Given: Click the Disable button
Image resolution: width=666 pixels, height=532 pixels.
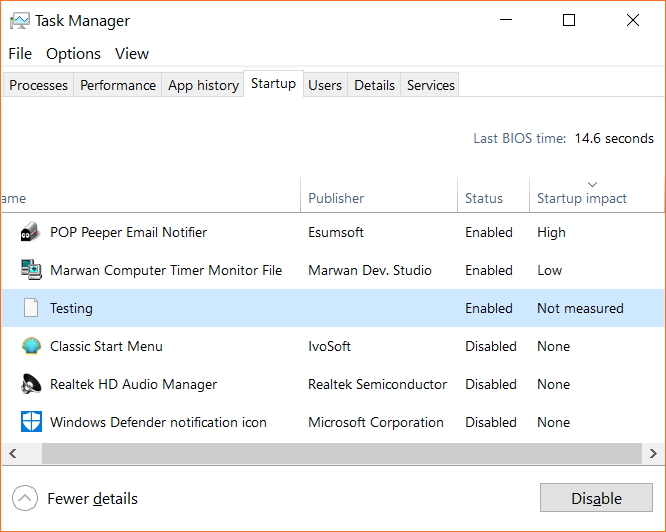Looking at the screenshot, I should [x=596, y=498].
